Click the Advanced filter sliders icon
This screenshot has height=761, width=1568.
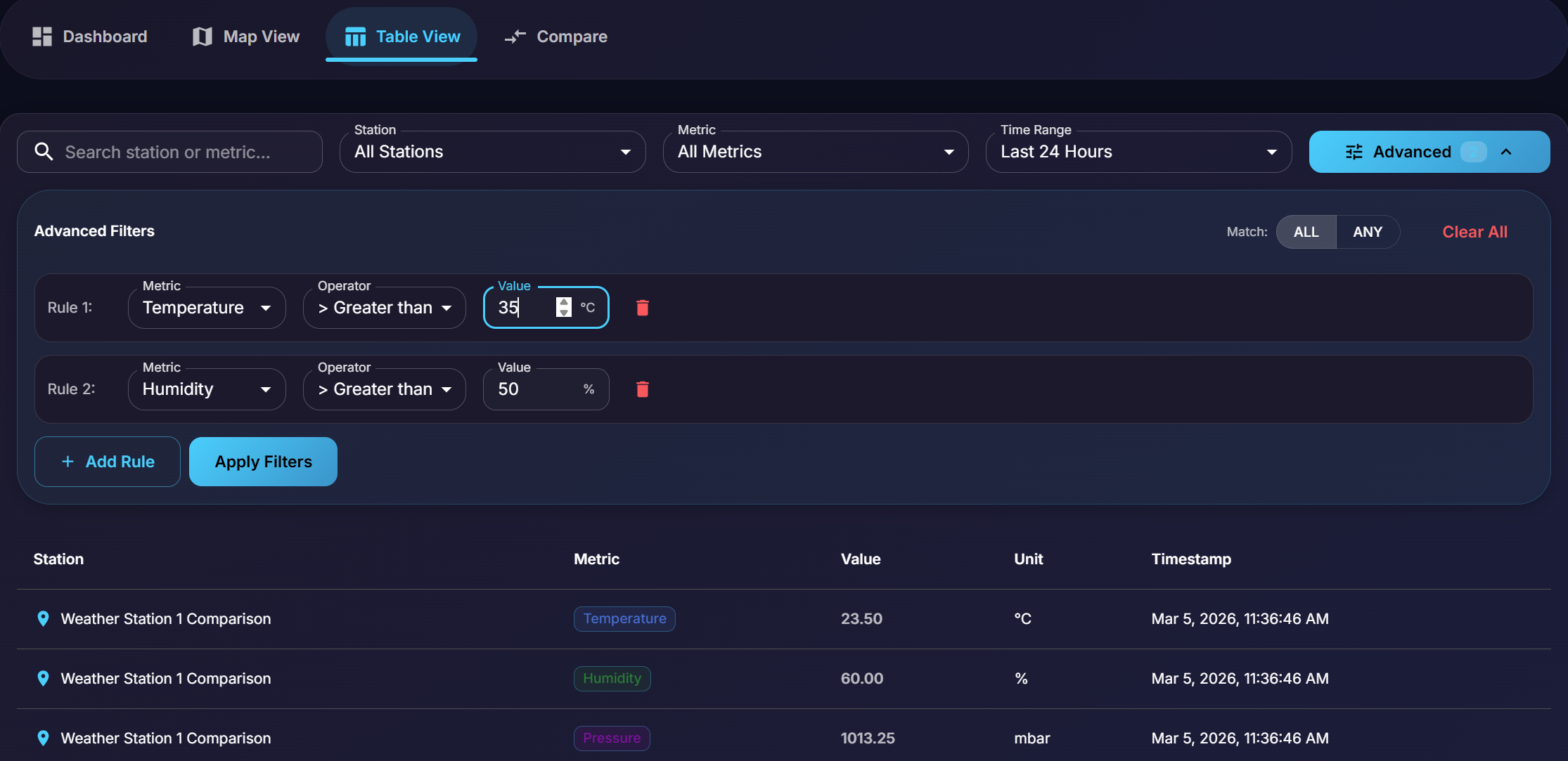pyautogui.click(x=1354, y=152)
